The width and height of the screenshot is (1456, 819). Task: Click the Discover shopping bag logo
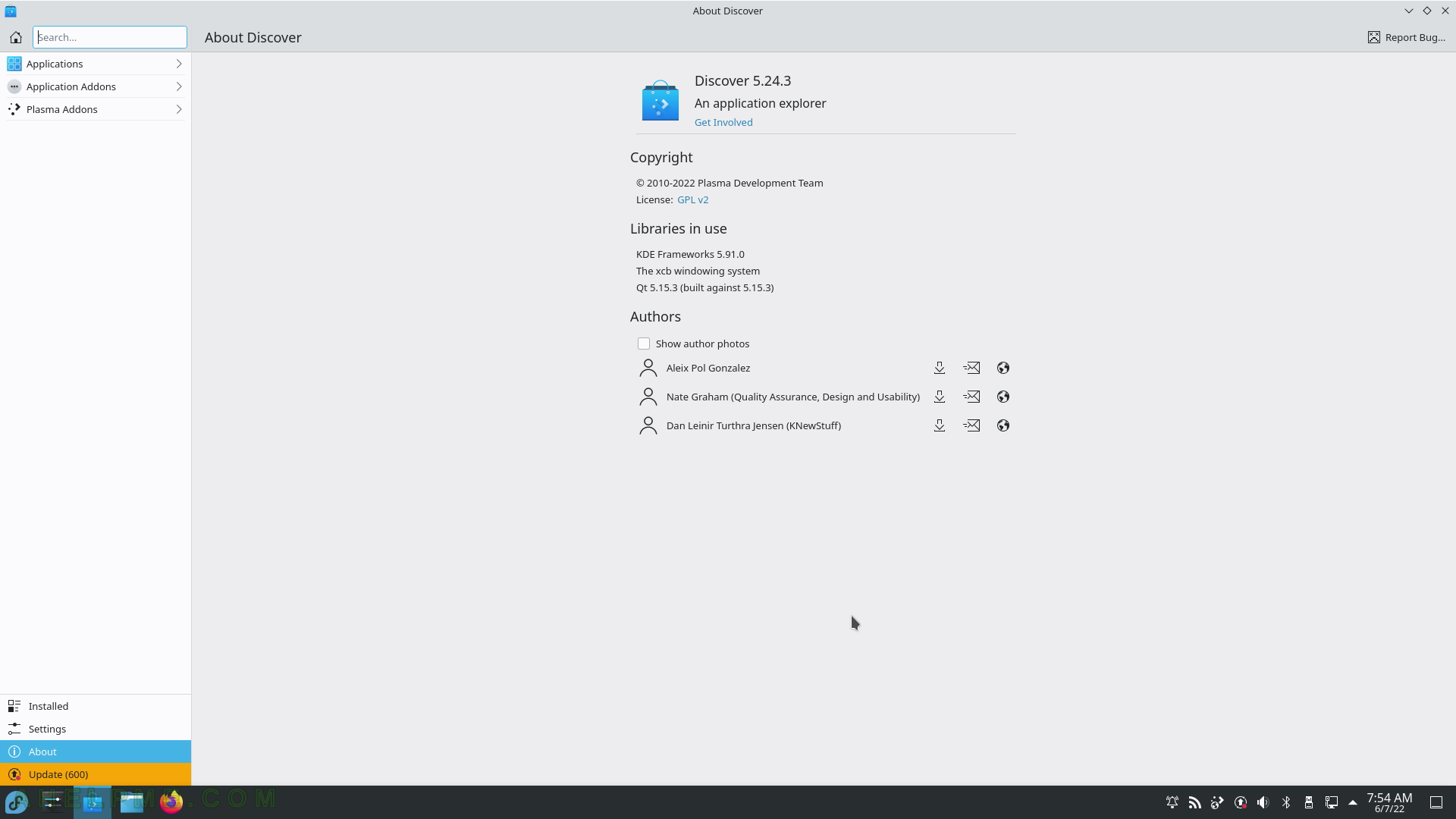661,100
